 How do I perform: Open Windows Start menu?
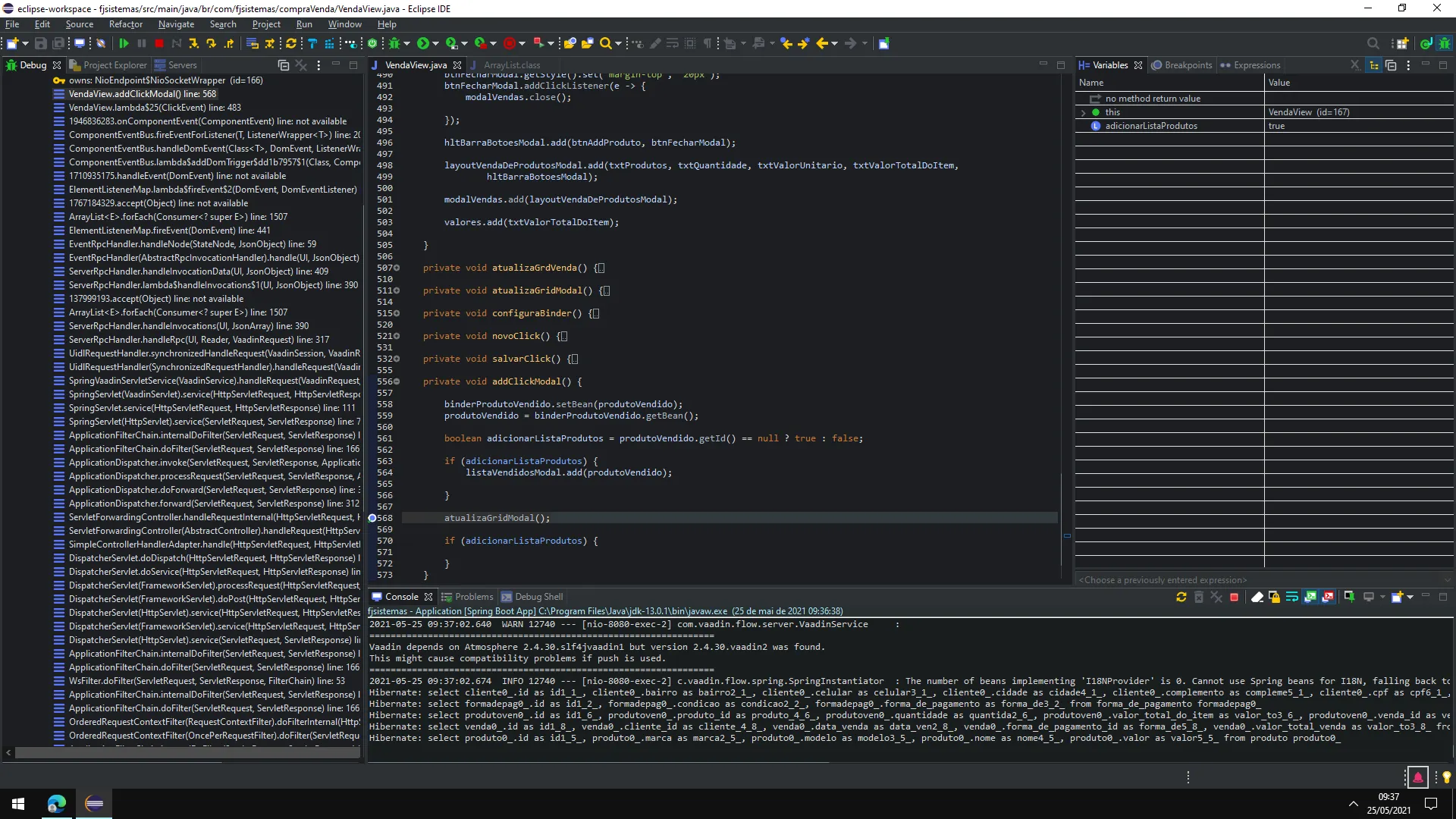(18, 804)
